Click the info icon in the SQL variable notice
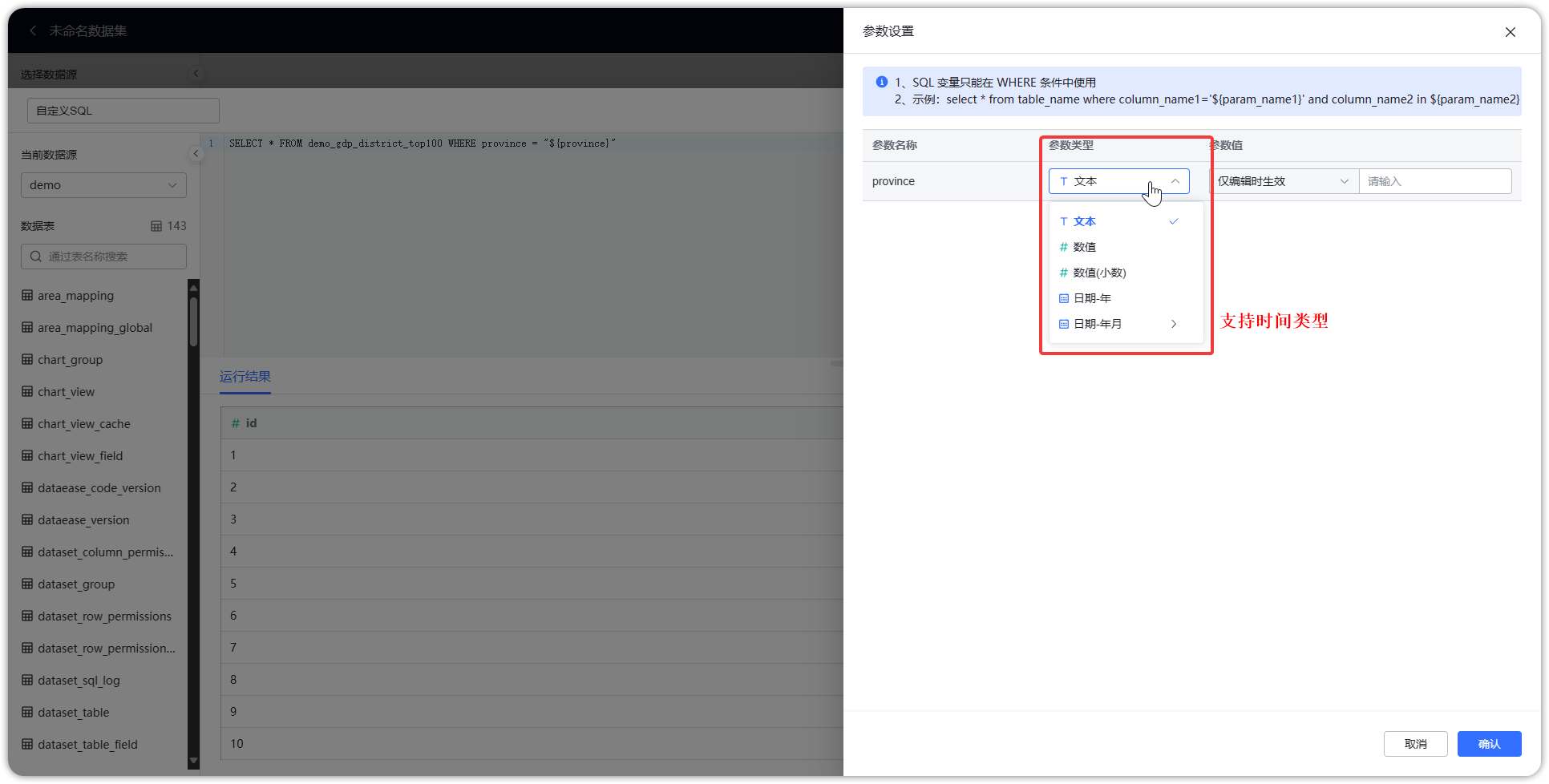Screen dimensions: 1549x784 [x=881, y=82]
